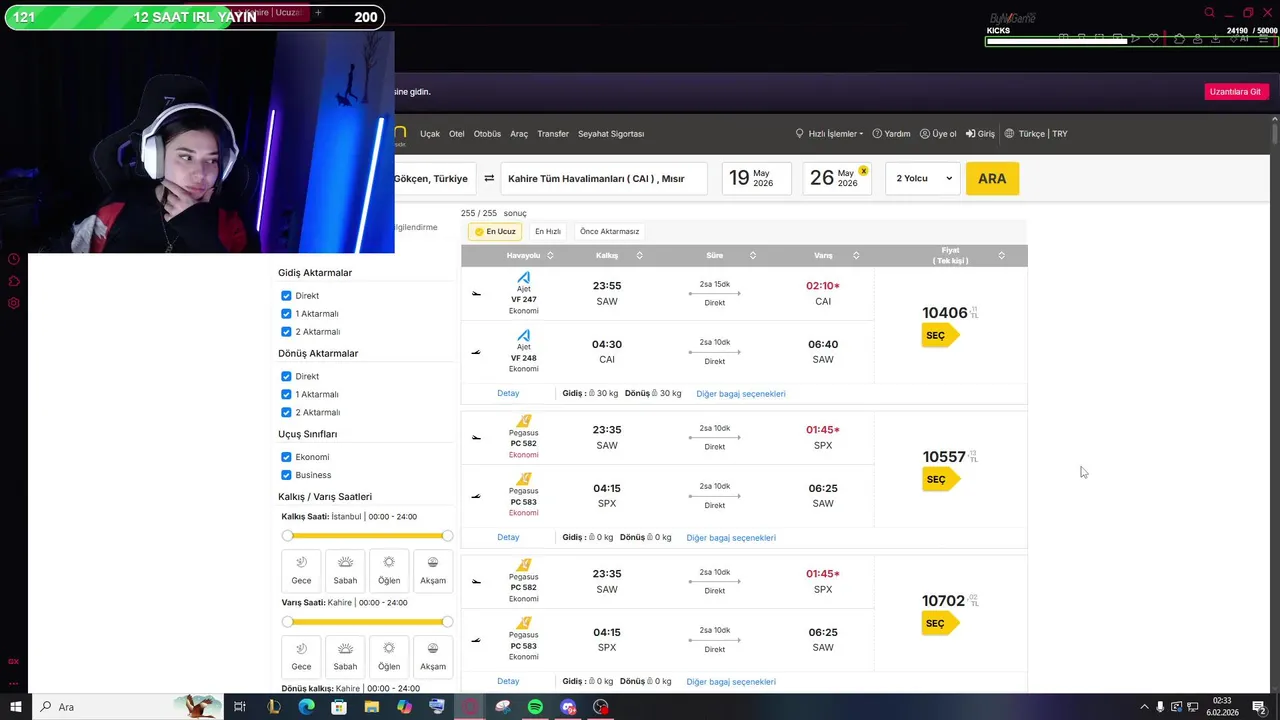Uncheck Direkt under Dönüş Aktarmalar
The width and height of the screenshot is (1280, 720).
[x=286, y=377]
